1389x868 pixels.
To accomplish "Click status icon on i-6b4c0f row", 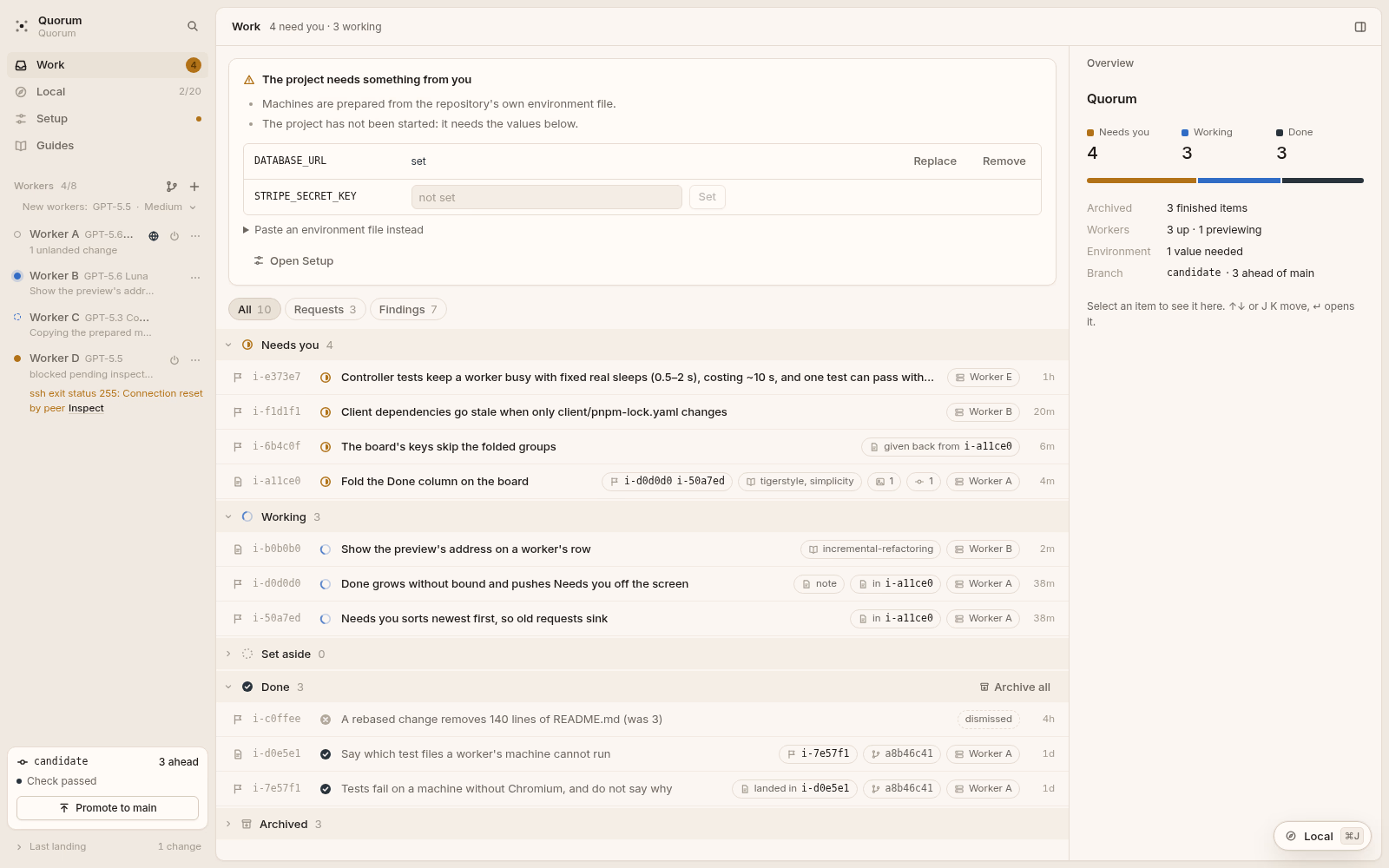I will point(326,447).
